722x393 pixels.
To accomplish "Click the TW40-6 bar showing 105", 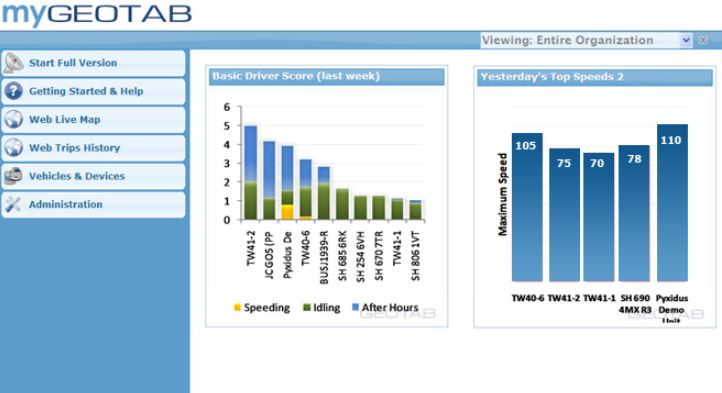I will [527, 207].
